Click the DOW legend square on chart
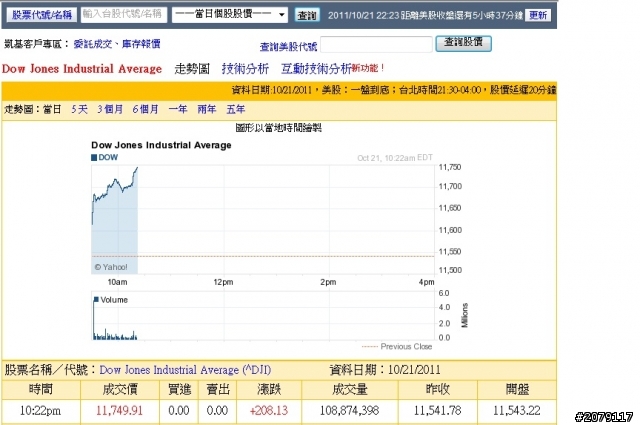Viewport: 640px width, 425px height. pos(94,158)
